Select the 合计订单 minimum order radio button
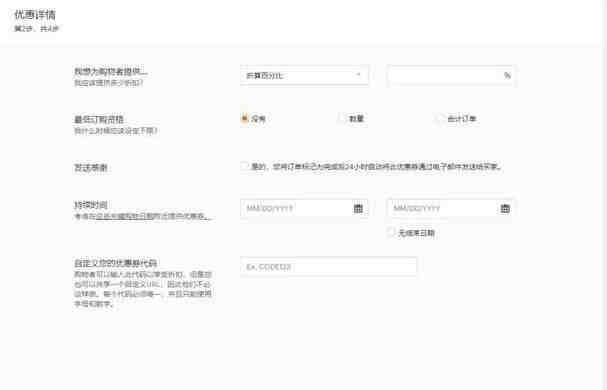Screen dimensions: 607x390 point(440,118)
